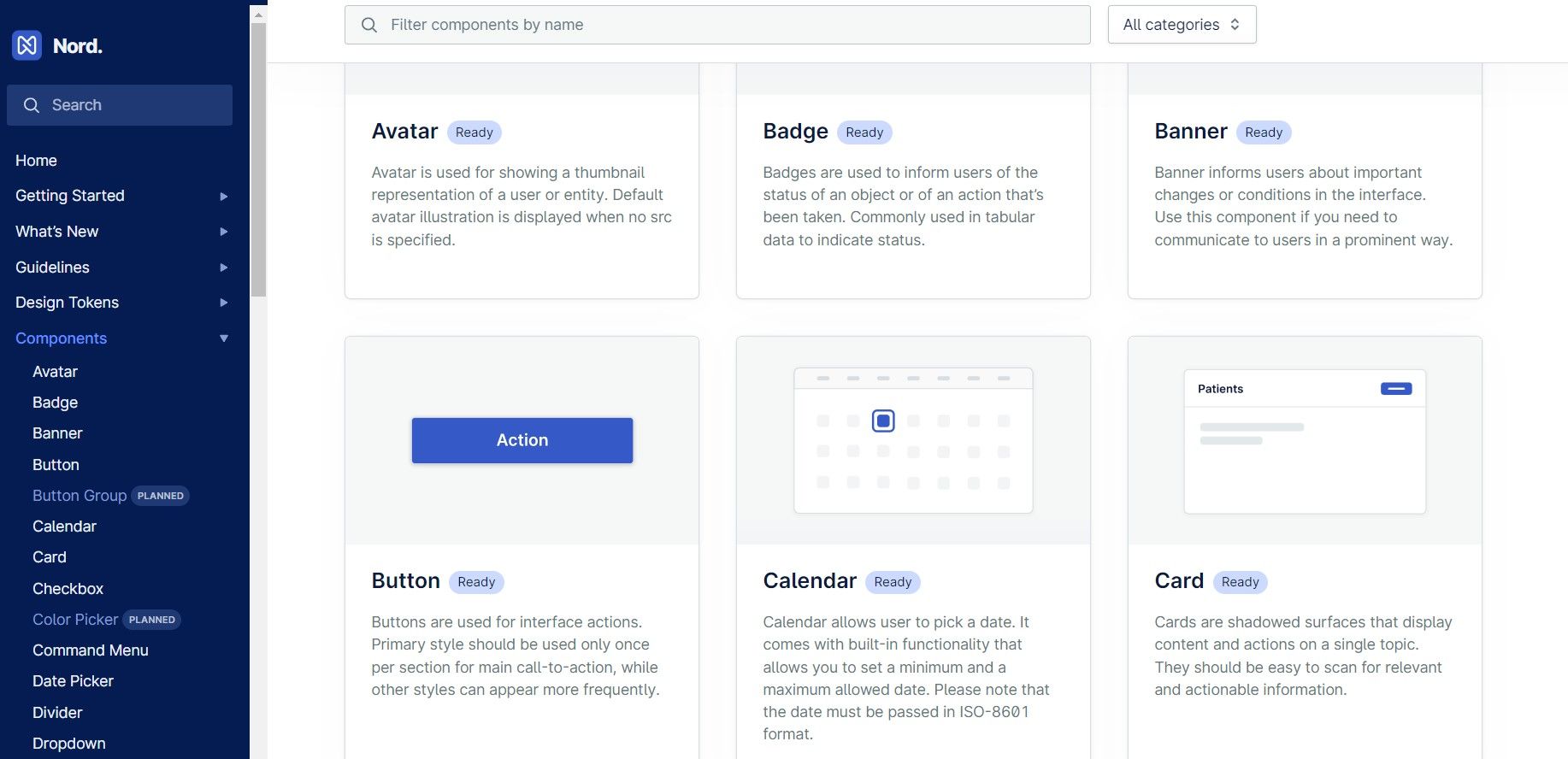The height and width of the screenshot is (759, 1568).
Task: Open Command Menu in sidebar
Action: 91,650
